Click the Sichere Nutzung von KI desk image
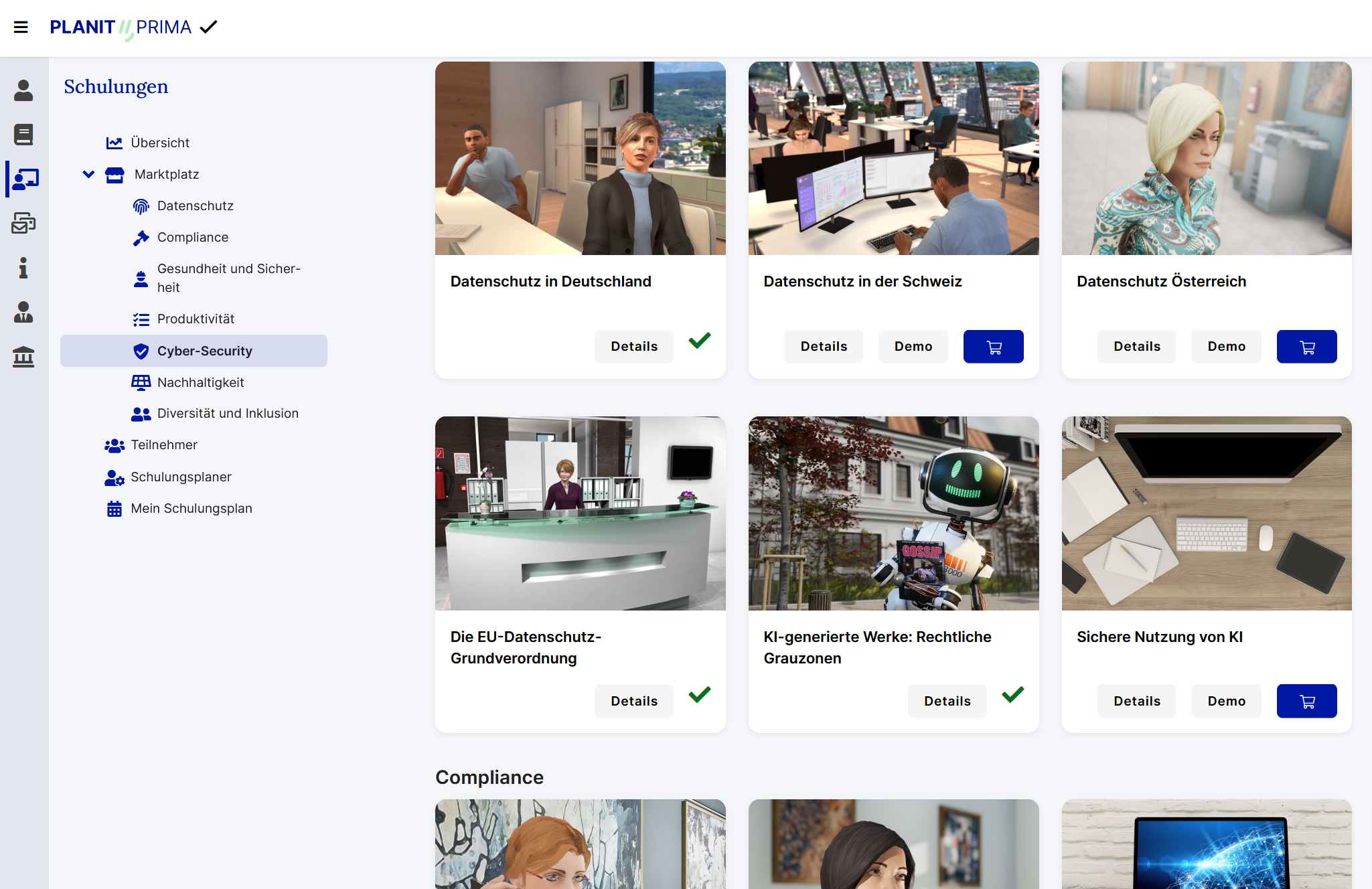The image size is (1372, 889). [1207, 513]
